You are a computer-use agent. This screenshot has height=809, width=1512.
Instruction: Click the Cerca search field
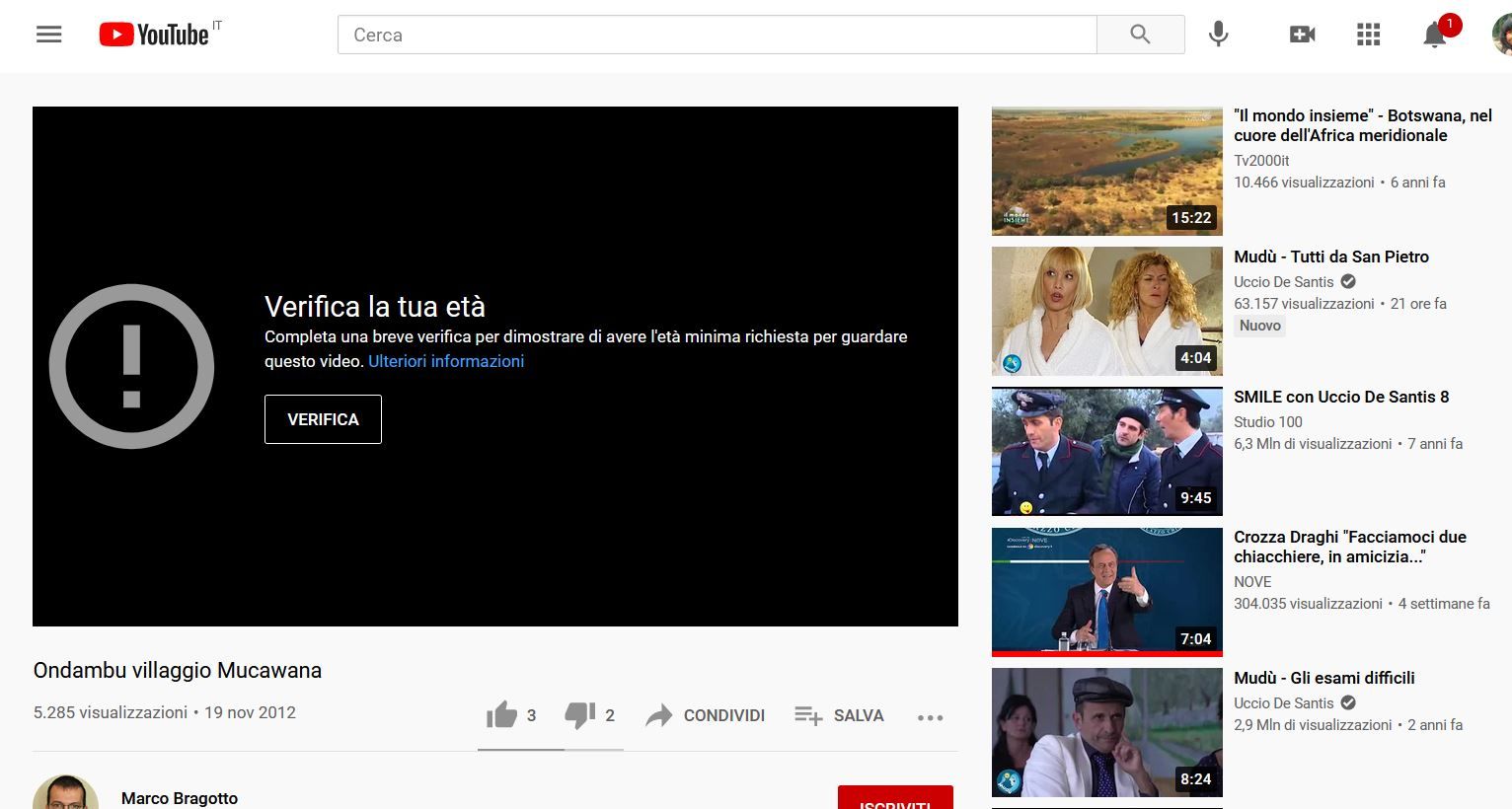(x=717, y=35)
